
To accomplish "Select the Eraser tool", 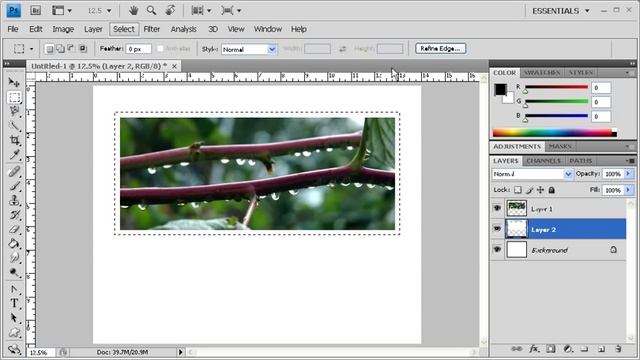I will click(14, 229).
